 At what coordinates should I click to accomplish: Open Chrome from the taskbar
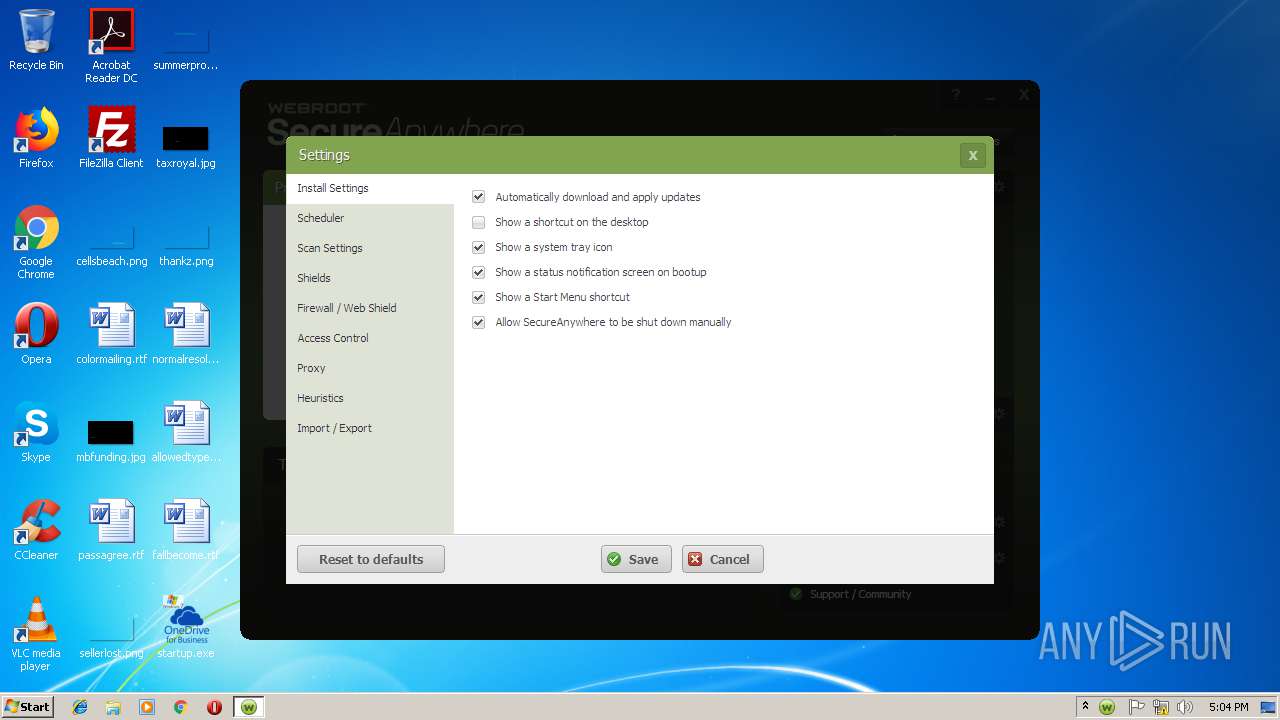click(x=181, y=707)
